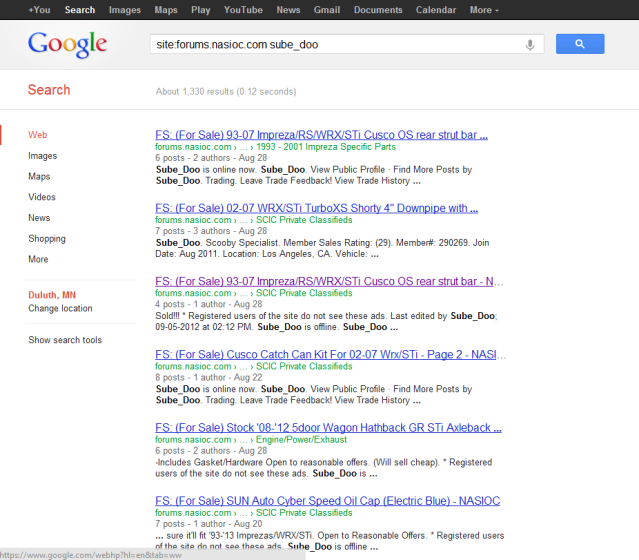The height and width of the screenshot is (560, 639).
Task: Click forums.nasioc.com URL under first result
Action: coord(193,147)
